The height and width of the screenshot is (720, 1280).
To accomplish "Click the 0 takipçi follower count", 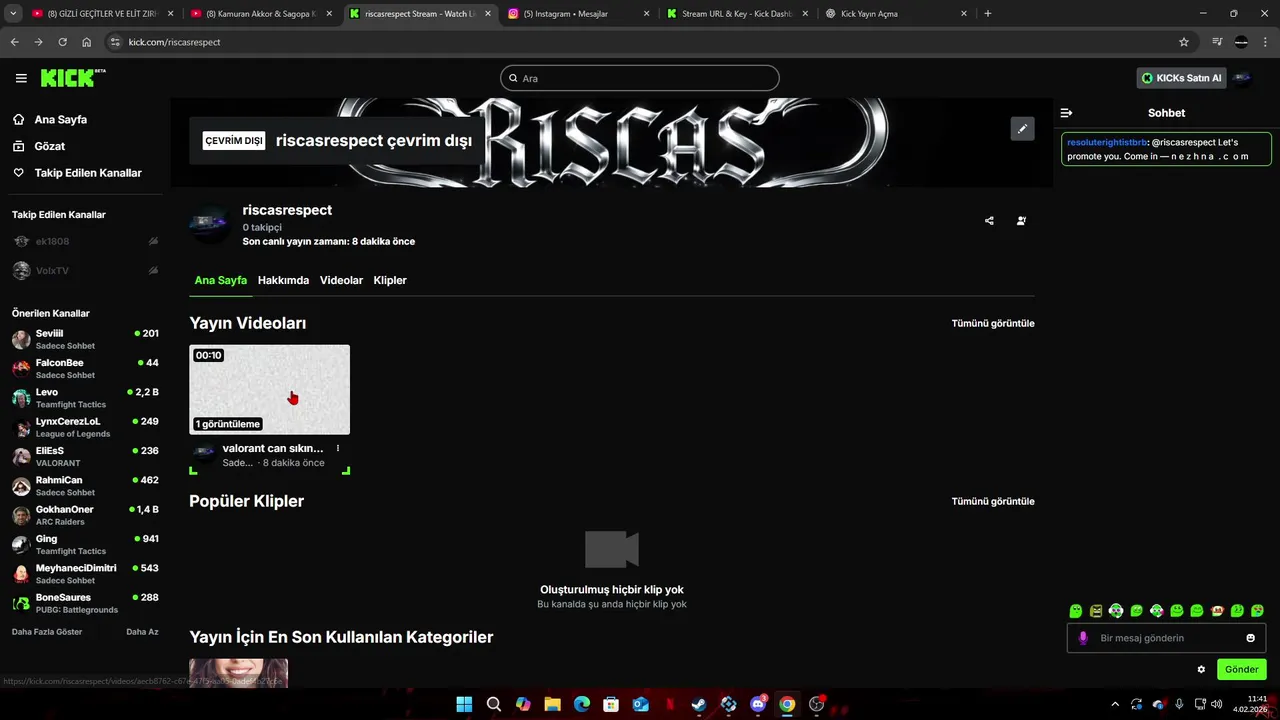I will point(262,227).
